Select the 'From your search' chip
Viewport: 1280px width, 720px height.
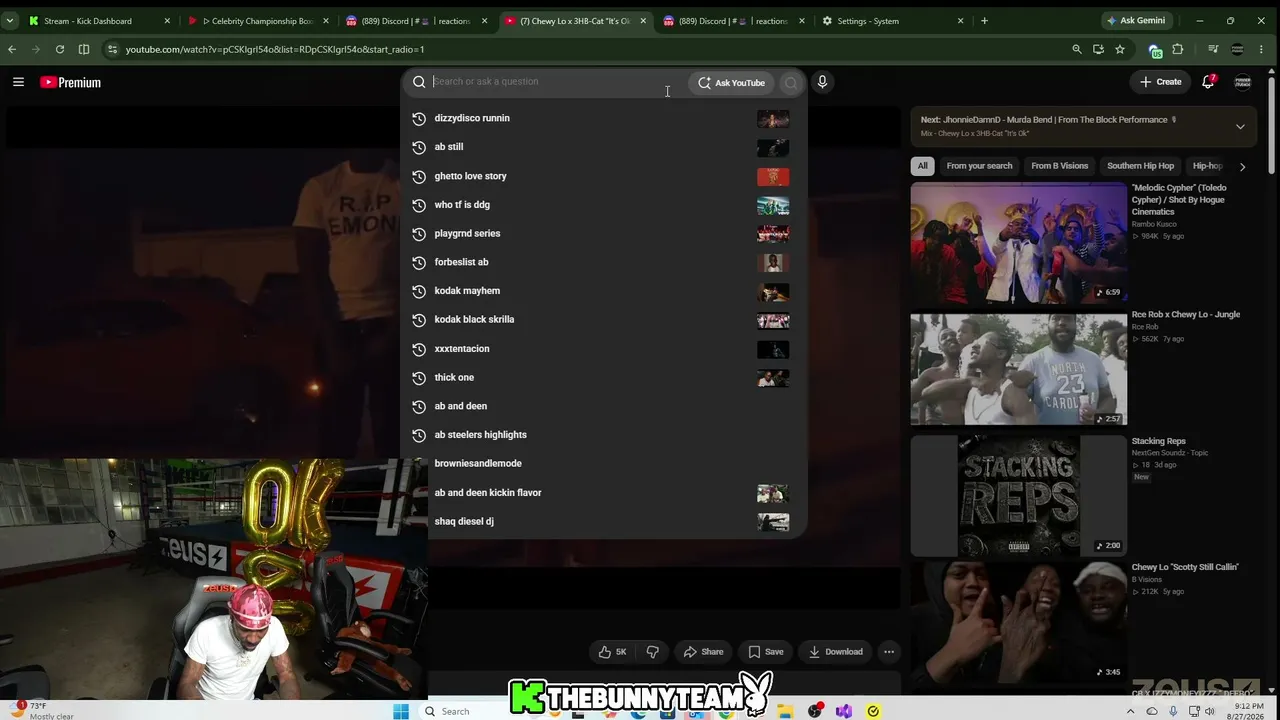[x=979, y=166]
